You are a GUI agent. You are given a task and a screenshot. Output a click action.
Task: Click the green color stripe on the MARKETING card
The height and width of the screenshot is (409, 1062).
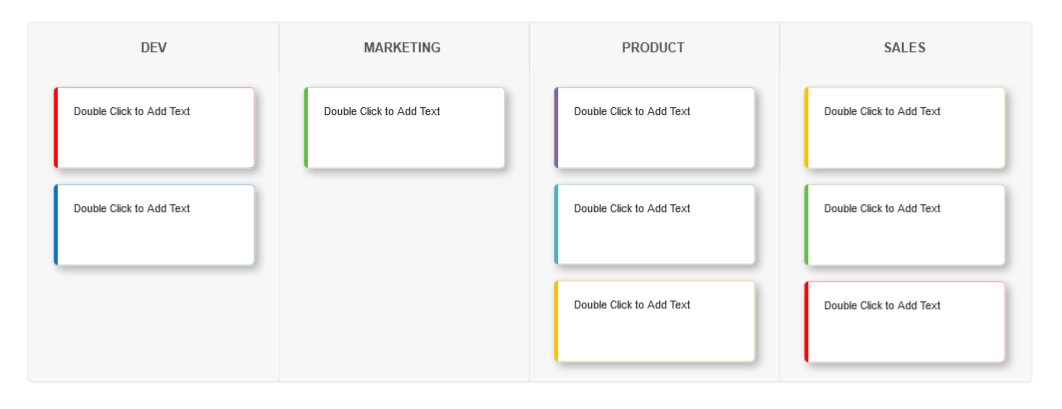[306, 128]
